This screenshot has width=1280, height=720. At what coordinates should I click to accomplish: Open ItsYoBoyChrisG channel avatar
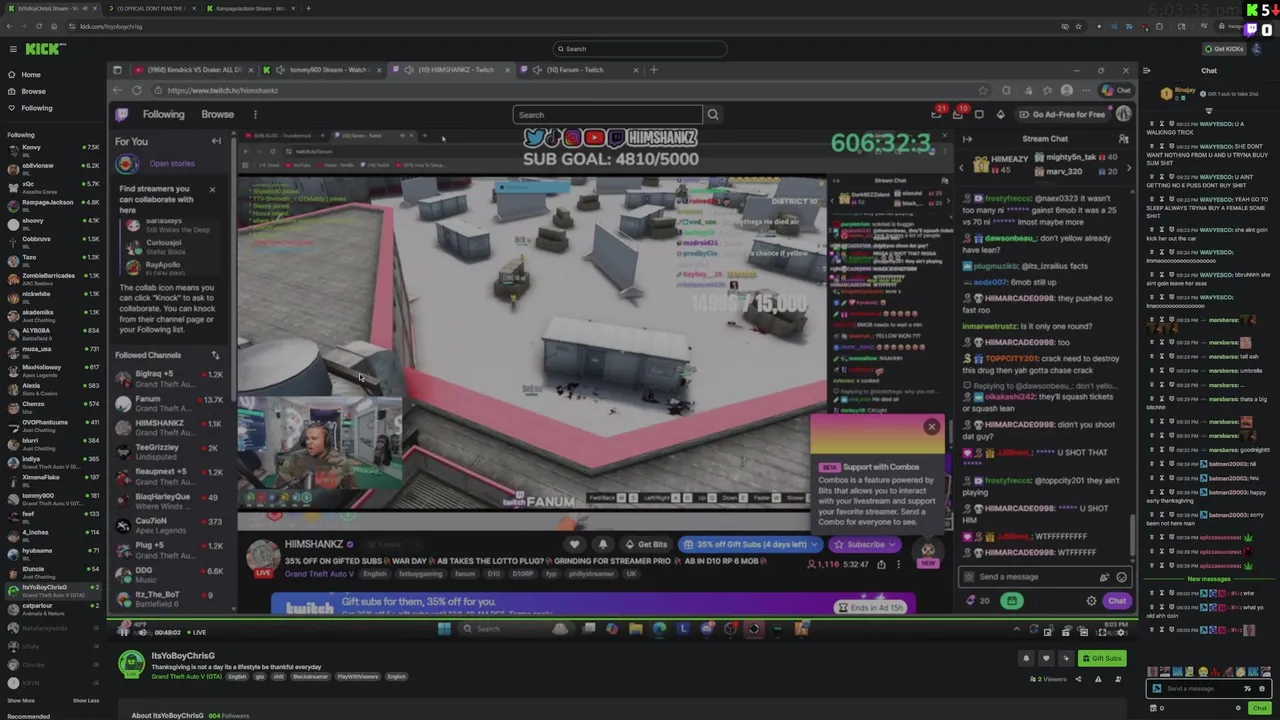pyautogui.click(x=131, y=664)
